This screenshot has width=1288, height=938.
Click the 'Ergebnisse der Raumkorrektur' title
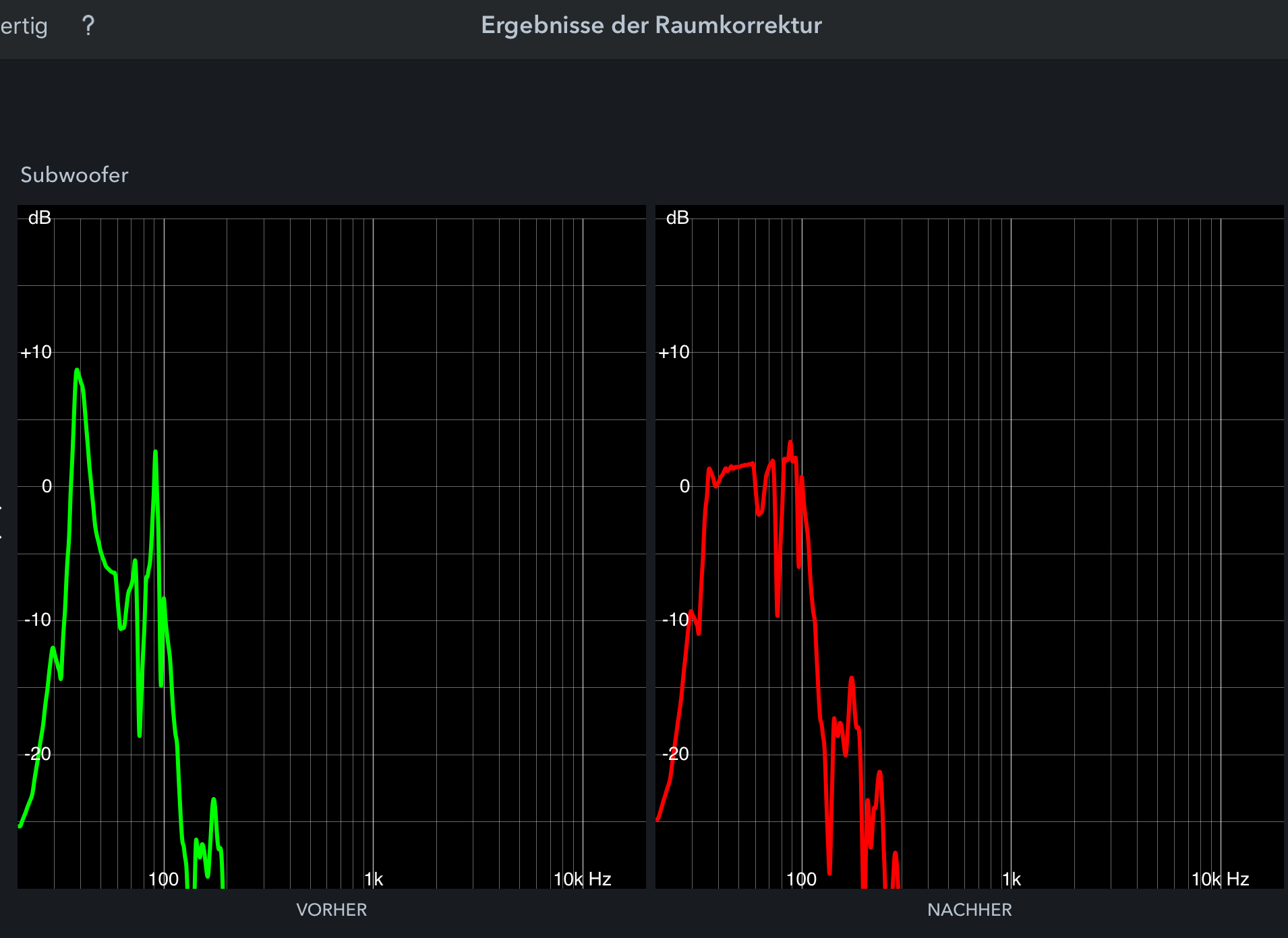[651, 26]
